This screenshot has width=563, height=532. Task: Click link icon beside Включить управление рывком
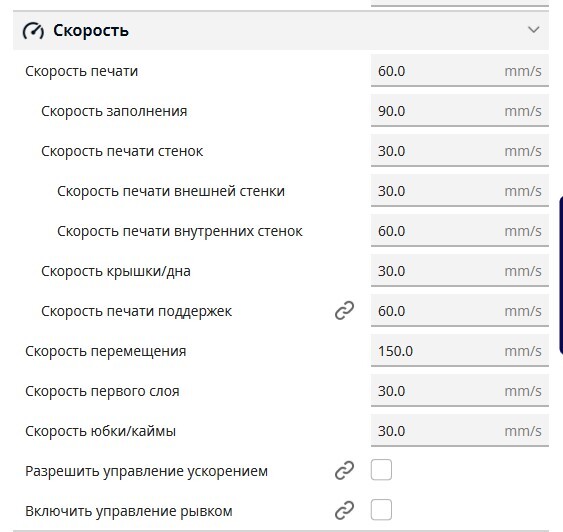click(x=344, y=511)
